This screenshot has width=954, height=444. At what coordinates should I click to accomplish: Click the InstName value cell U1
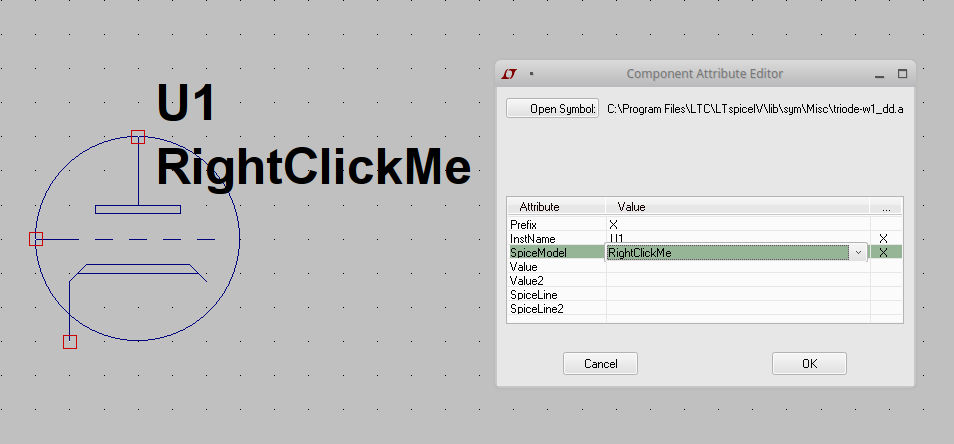tap(738, 238)
